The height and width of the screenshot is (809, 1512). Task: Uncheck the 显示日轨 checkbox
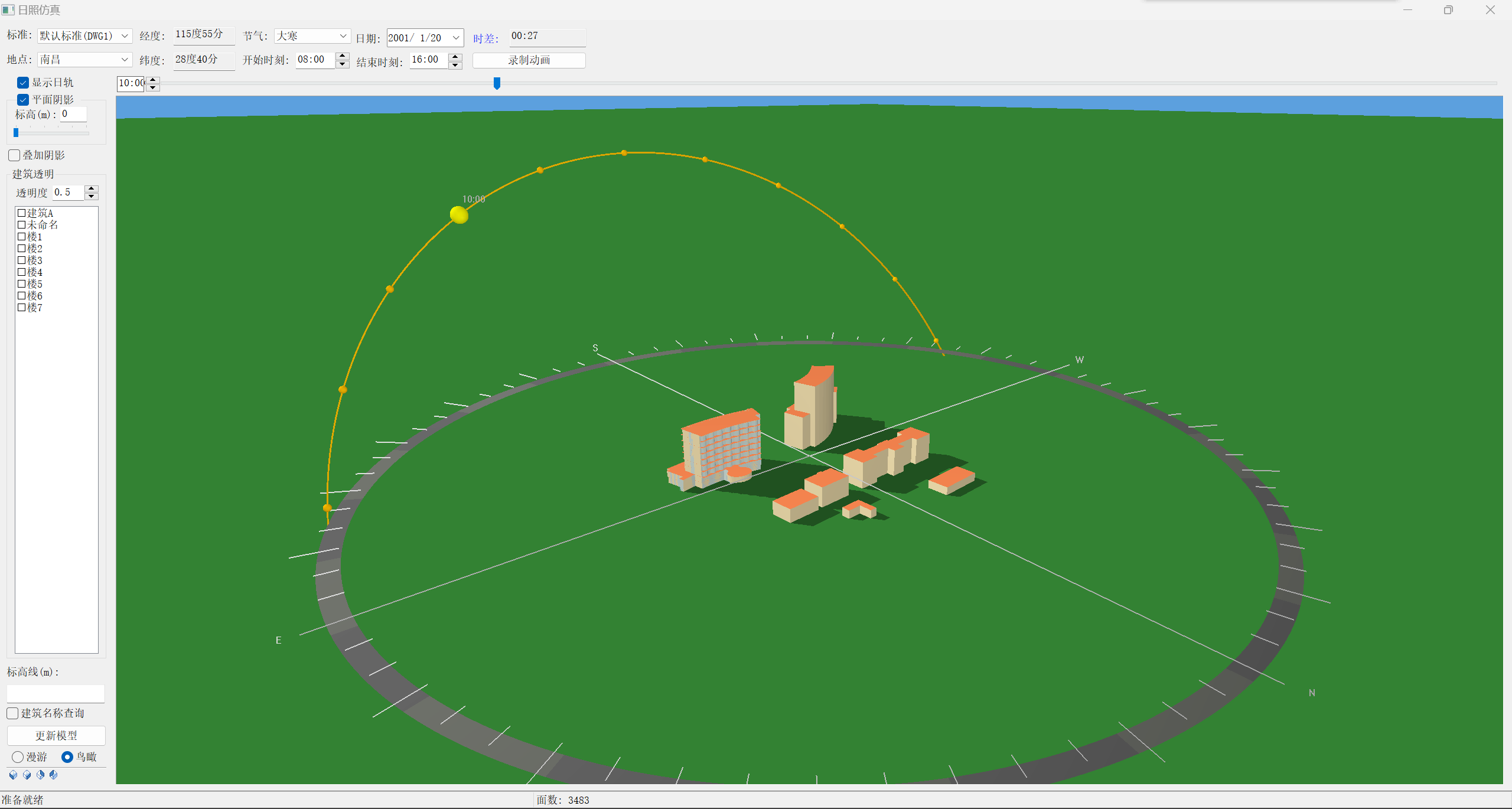point(23,83)
